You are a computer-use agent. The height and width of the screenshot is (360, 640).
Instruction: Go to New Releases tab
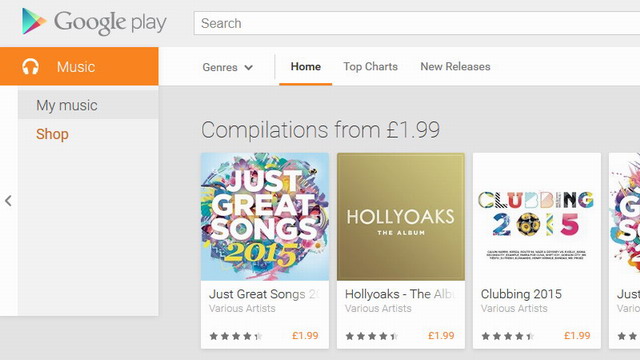(455, 67)
